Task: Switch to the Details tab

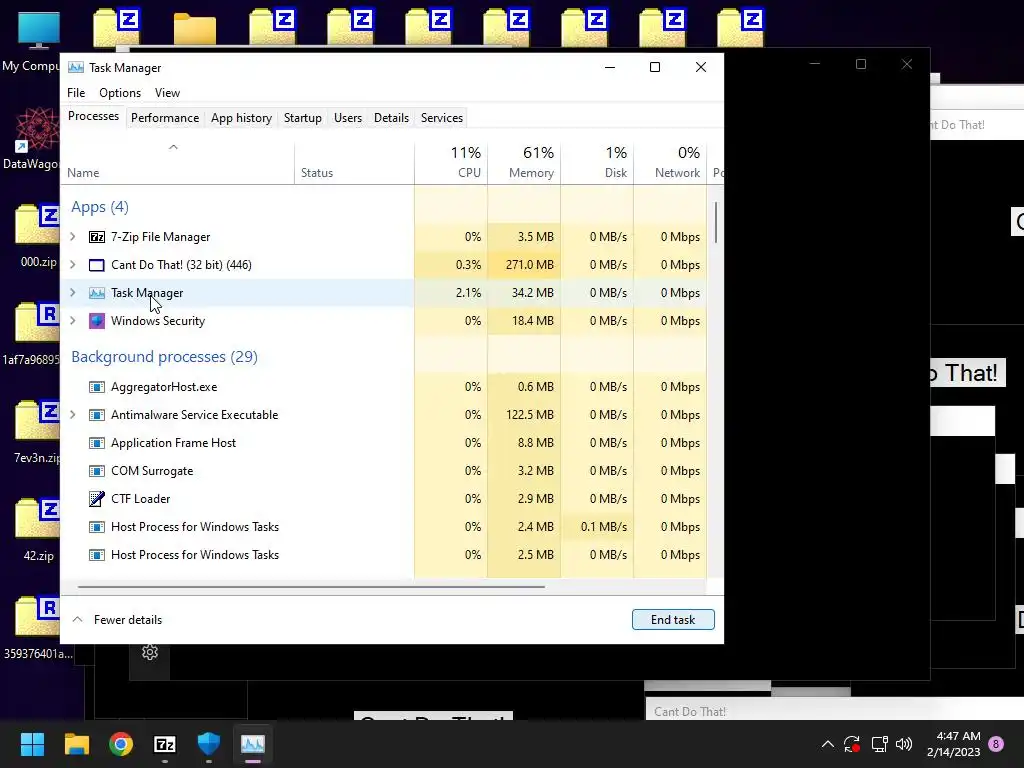Action: coord(391,118)
